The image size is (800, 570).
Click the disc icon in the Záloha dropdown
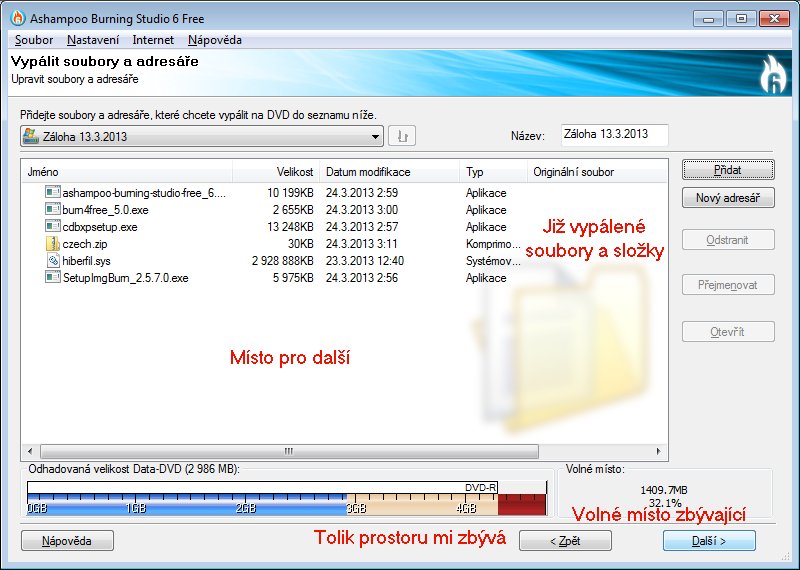tap(31, 136)
